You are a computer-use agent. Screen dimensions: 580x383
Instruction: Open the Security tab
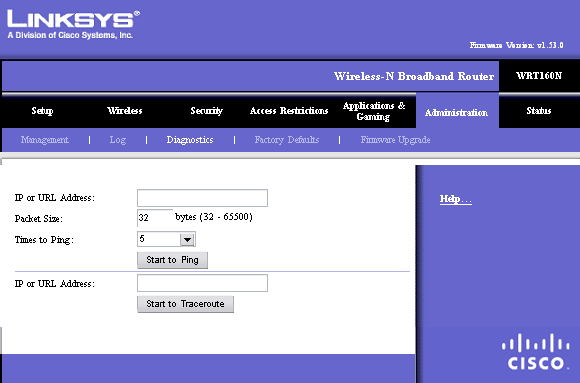point(206,111)
